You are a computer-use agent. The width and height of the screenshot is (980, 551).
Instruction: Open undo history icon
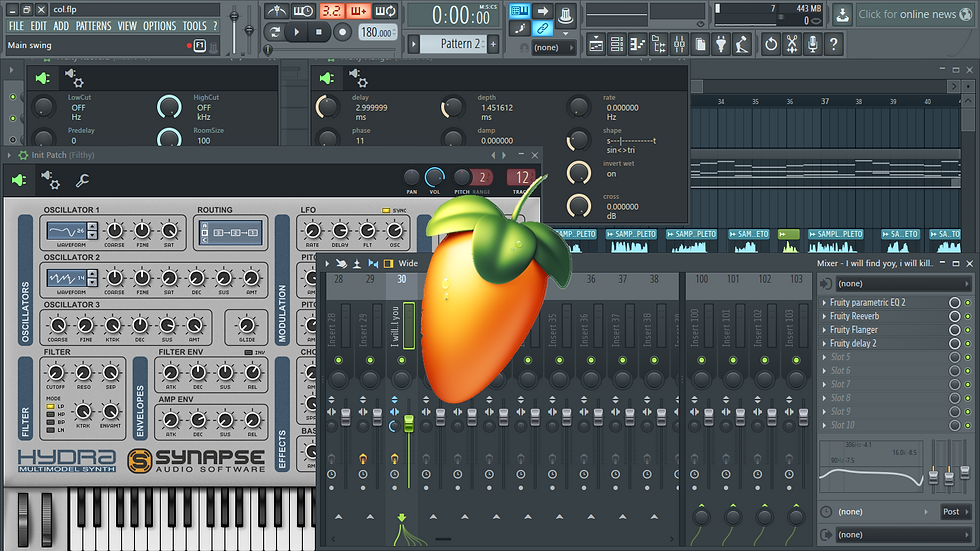coord(771,44)
